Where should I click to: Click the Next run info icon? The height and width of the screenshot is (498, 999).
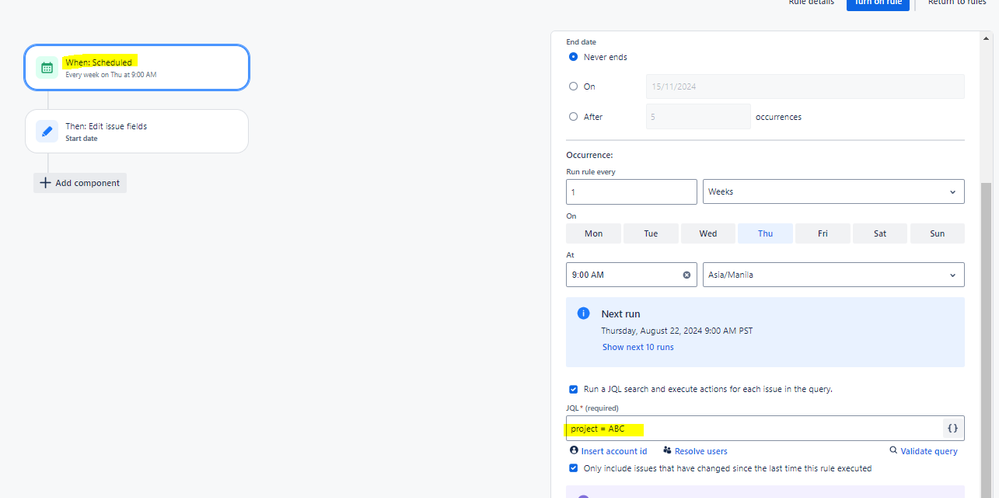point(583,313)
